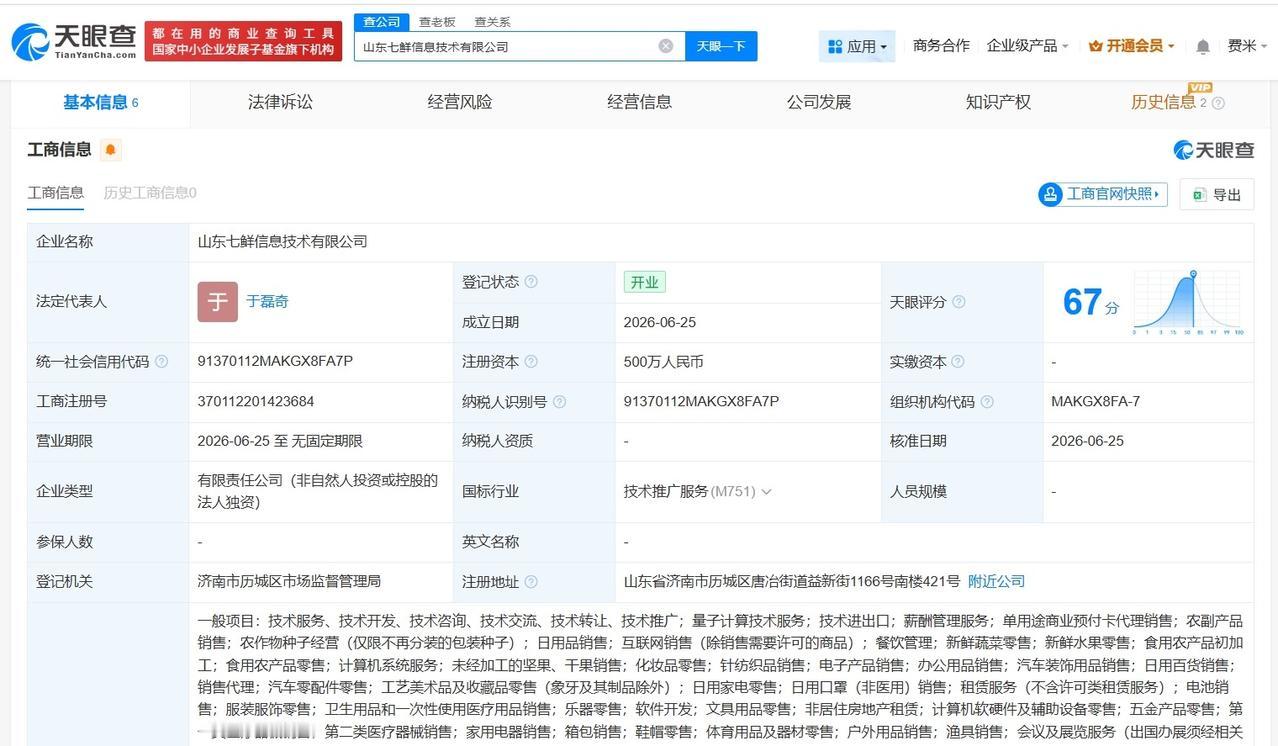Image resolution: width=1278 pixels, height=746 pixels.
Task: Click the orange alert bell beside 工商信息
Action: point(110,150)
